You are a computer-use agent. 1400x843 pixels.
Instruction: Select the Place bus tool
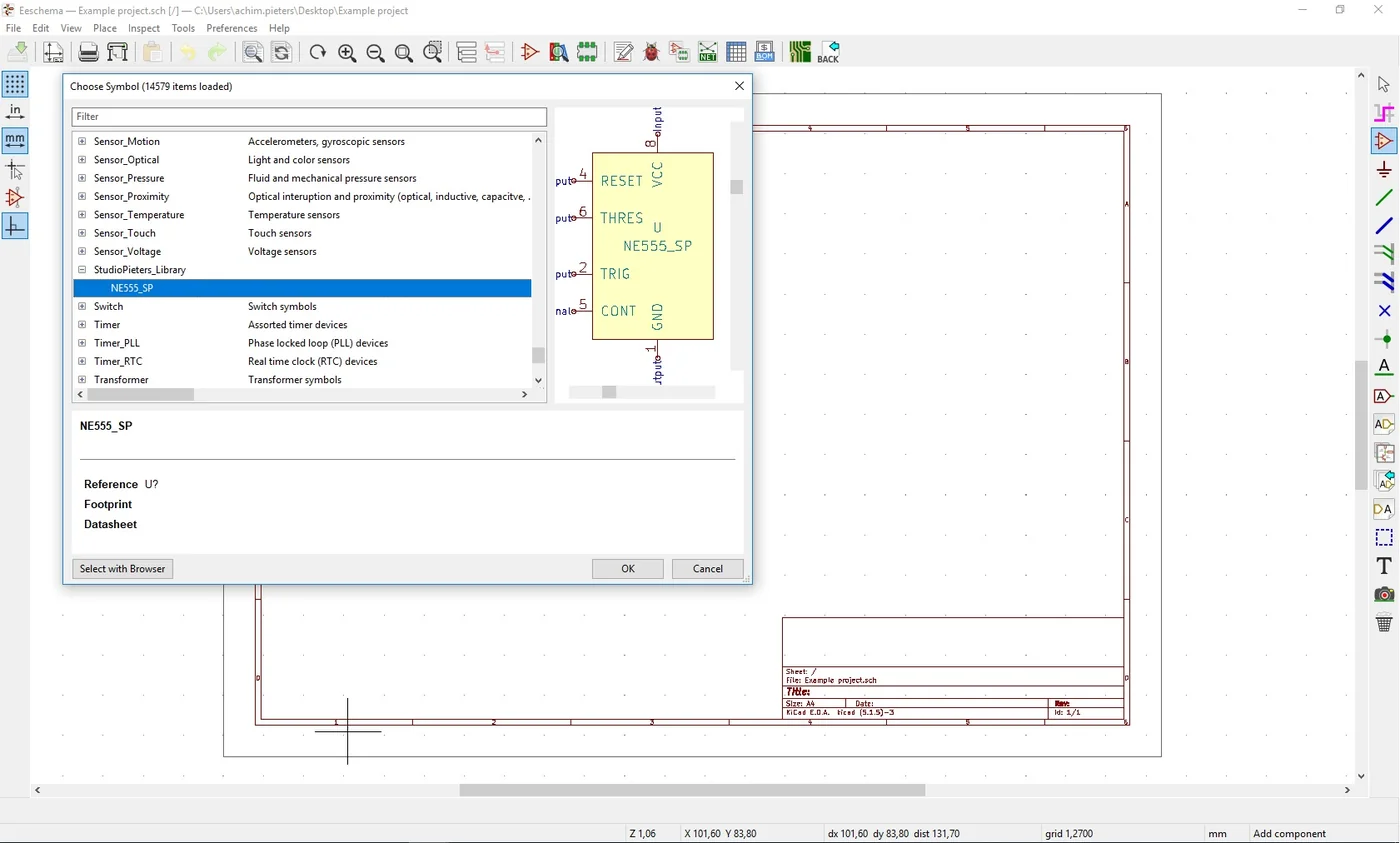[x=1384, y=226]
